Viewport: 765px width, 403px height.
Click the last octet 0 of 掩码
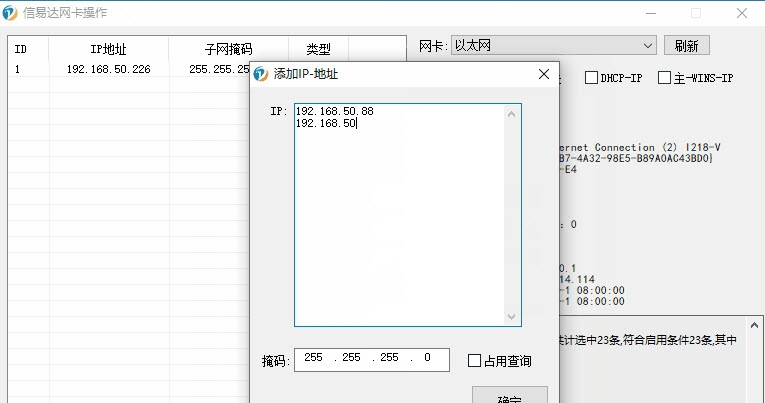tap(427, 358)
